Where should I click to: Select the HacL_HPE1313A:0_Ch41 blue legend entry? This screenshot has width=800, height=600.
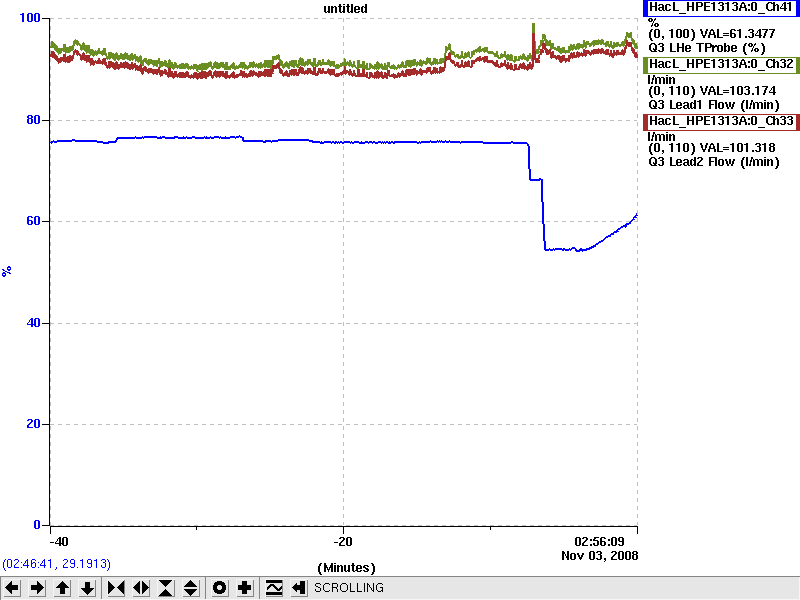click(721, 7)
